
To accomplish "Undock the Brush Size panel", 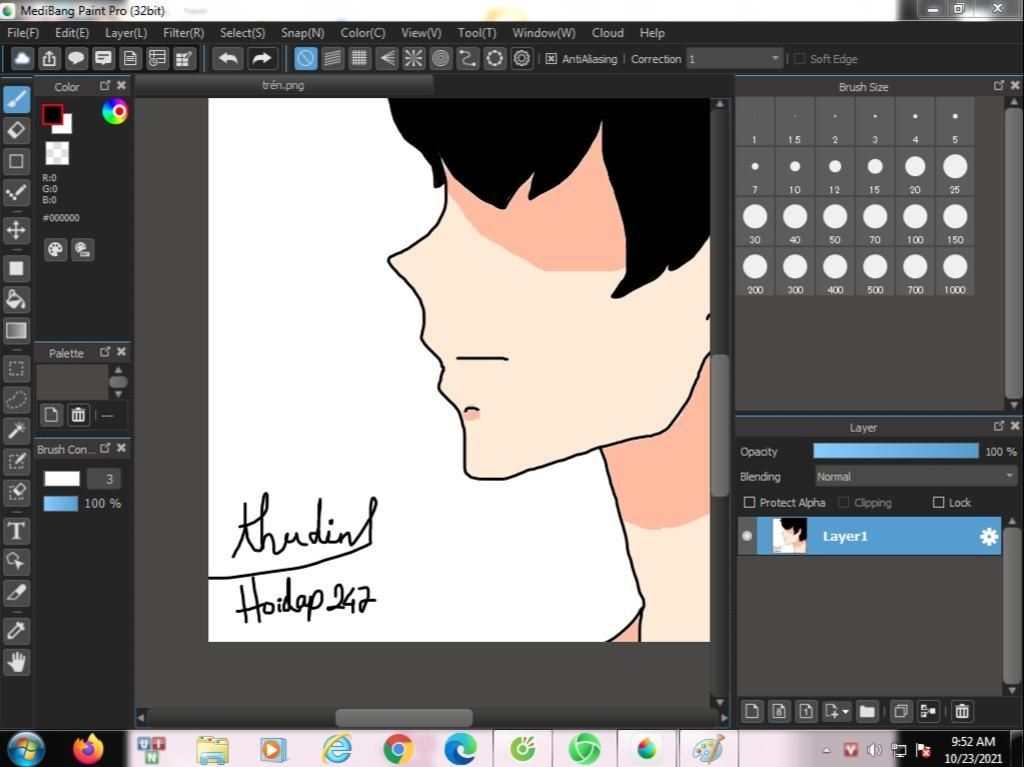I will point(998,86).
